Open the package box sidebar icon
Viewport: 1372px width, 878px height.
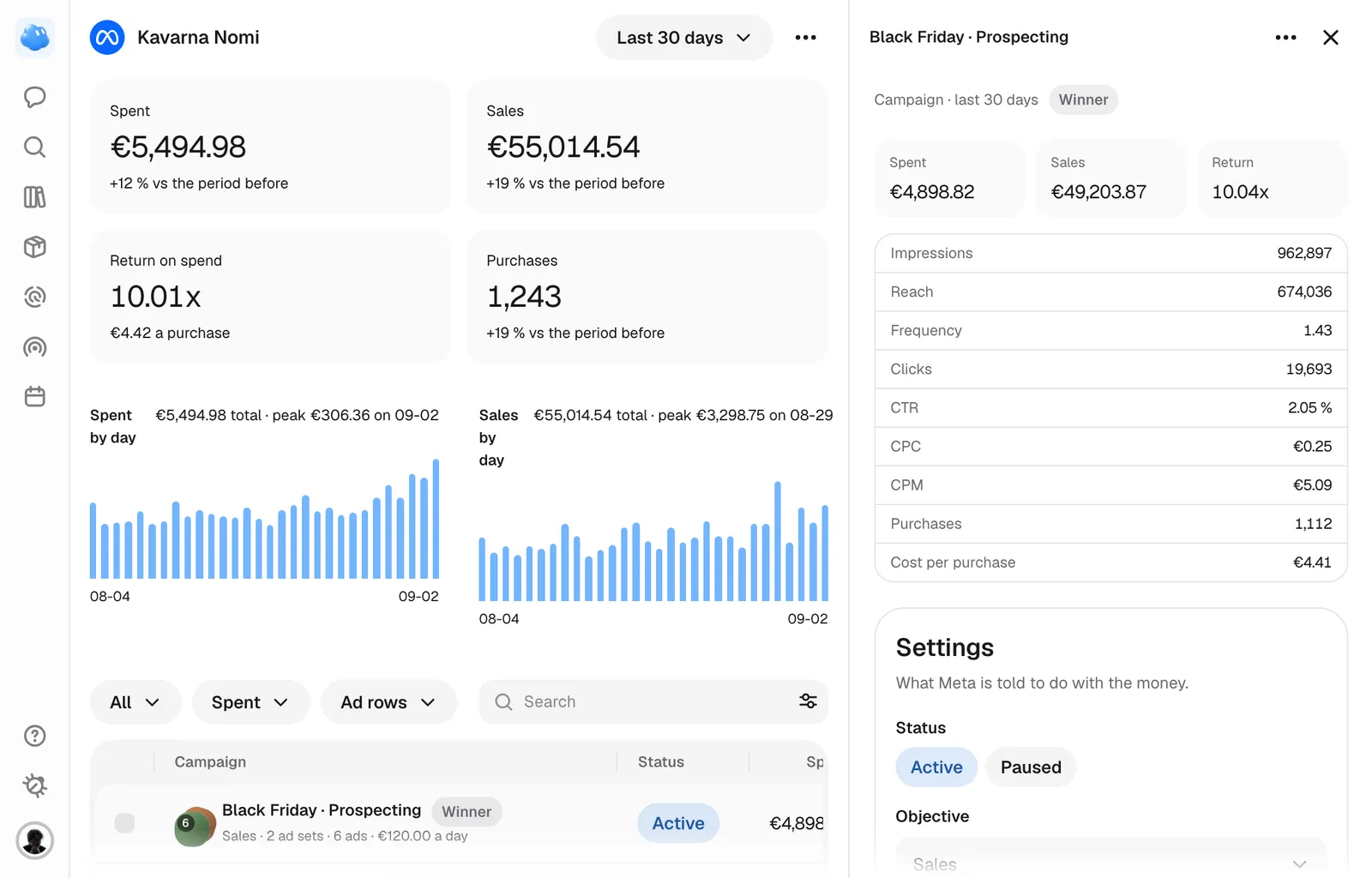click(35, 247)
